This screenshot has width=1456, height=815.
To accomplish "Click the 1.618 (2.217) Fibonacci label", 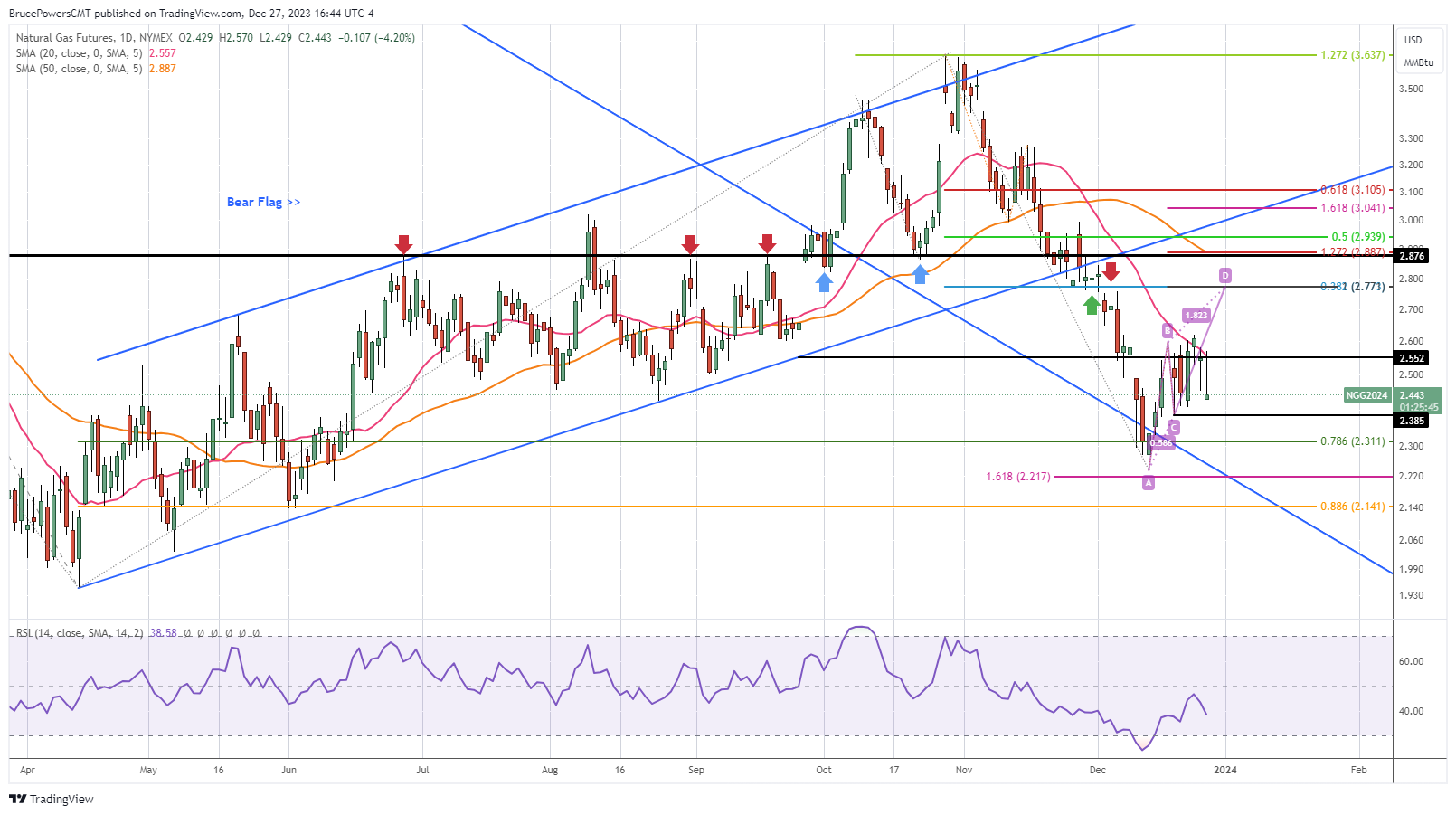I will tap(1018, 477).
